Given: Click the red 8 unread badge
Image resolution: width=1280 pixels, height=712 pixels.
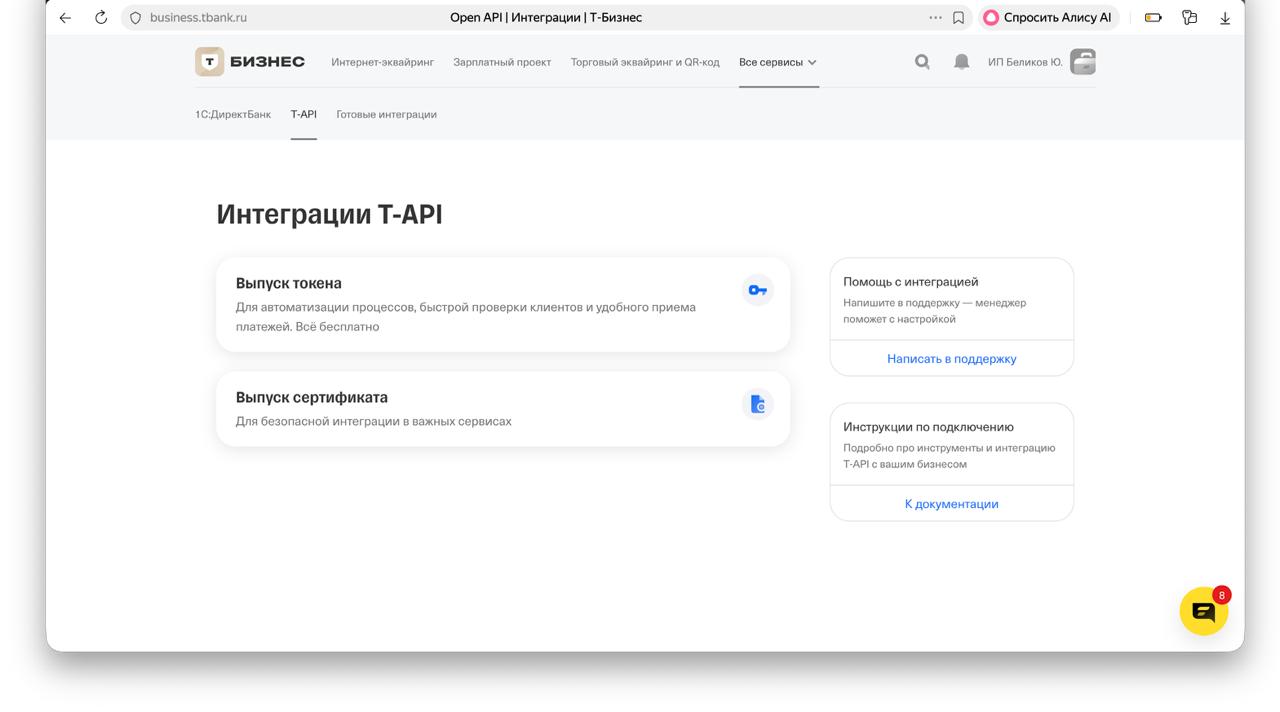Looking at the screenshot, I should pos(1221,595).
